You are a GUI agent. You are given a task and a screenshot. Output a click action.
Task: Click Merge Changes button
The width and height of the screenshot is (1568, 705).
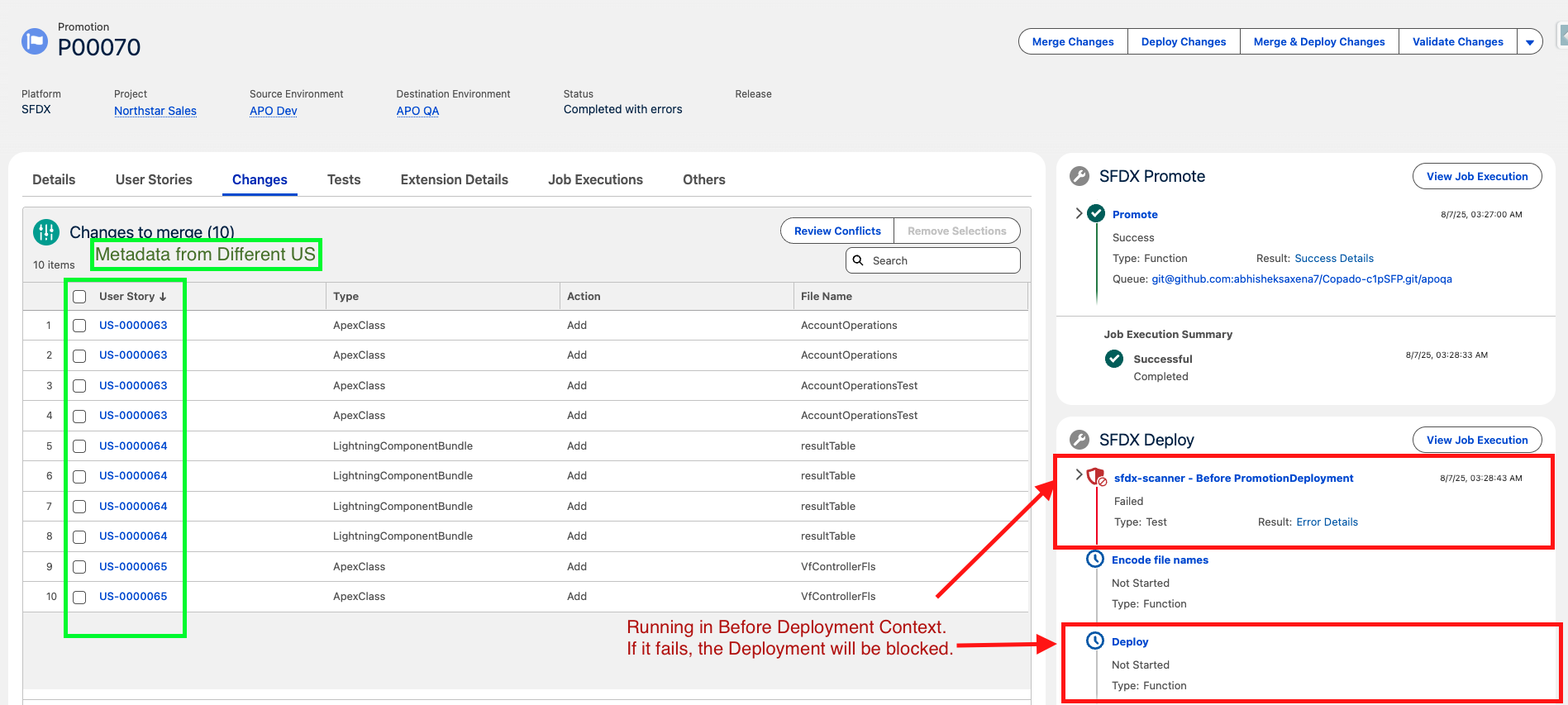click(1073, 42)
